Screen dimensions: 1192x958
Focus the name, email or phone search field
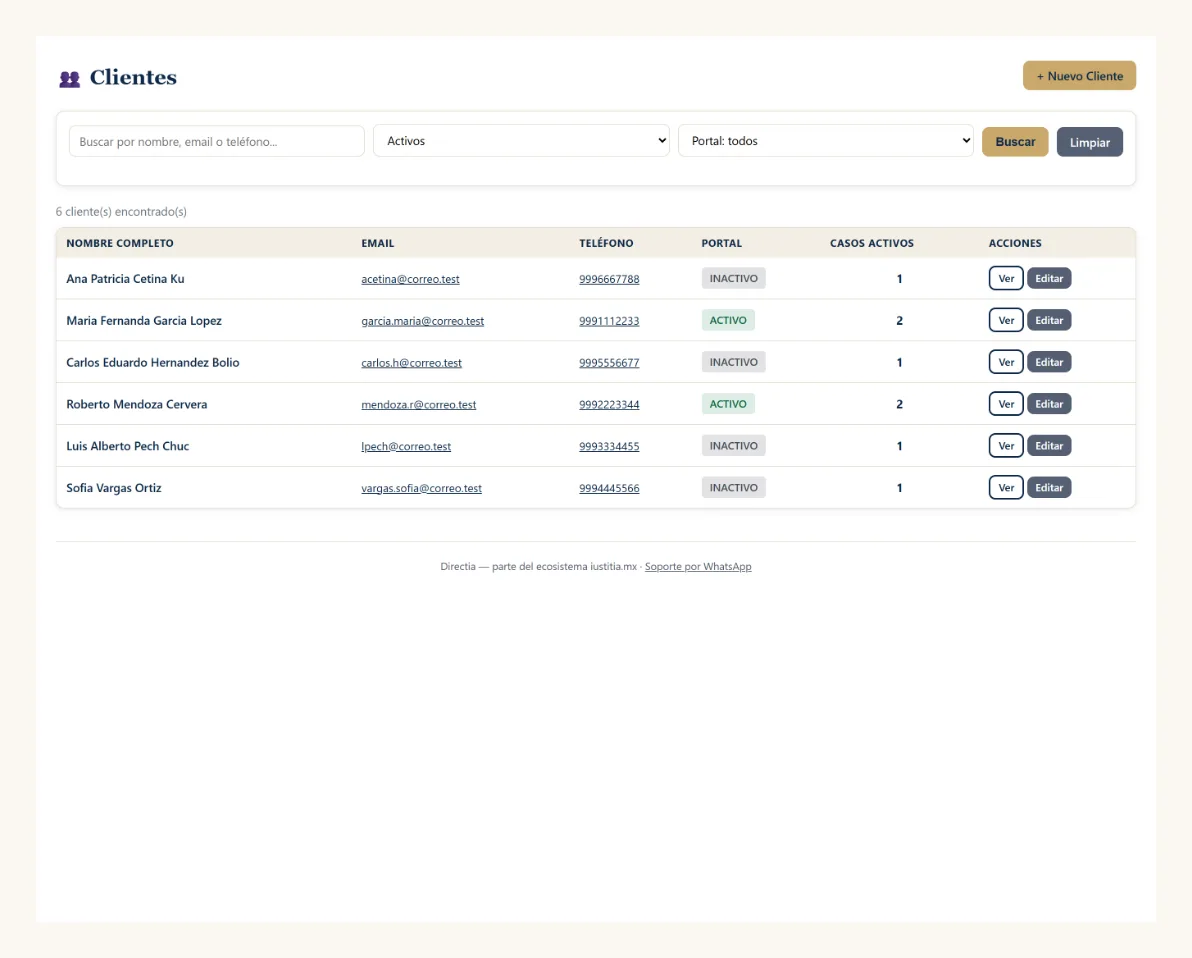pyautogui.click(x=217, y=141)
